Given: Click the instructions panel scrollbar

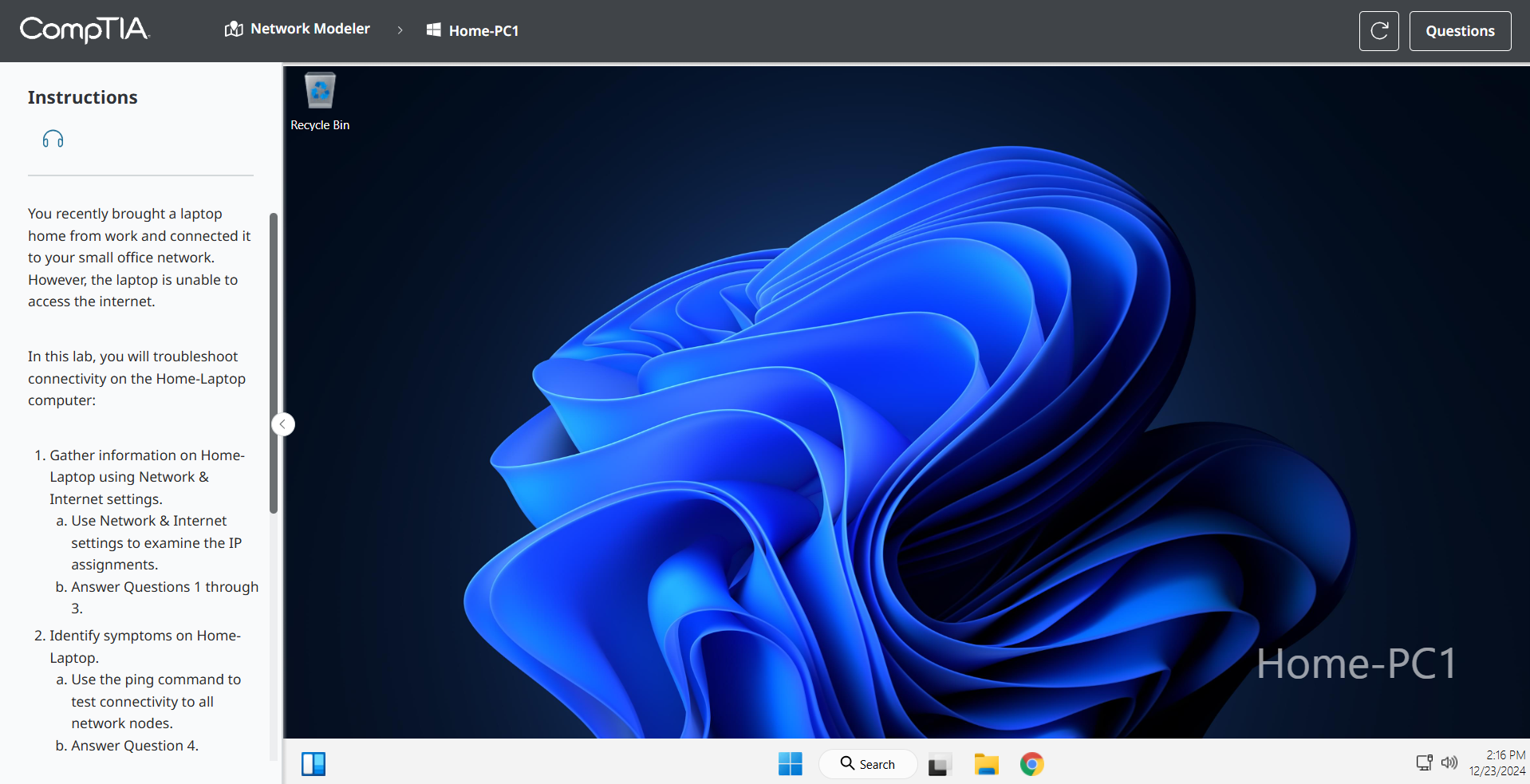Looking at the screenshot, I should [274, 363].
